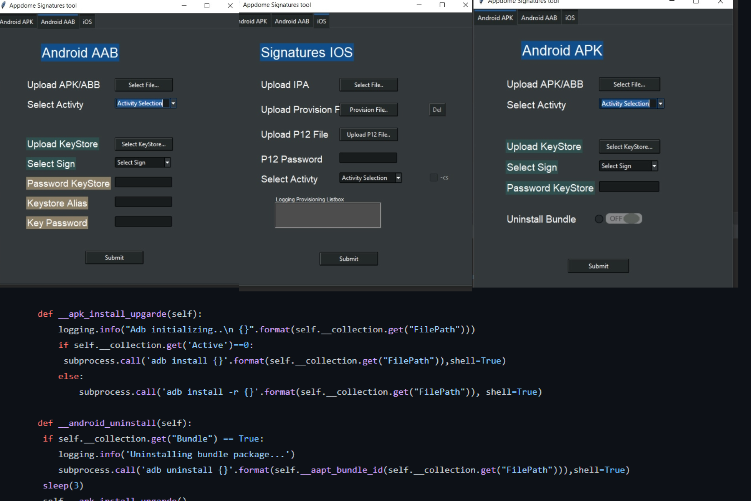Submit the Android AAB form
The height and width of the screenshot is (501, 751).
[114, 258]
